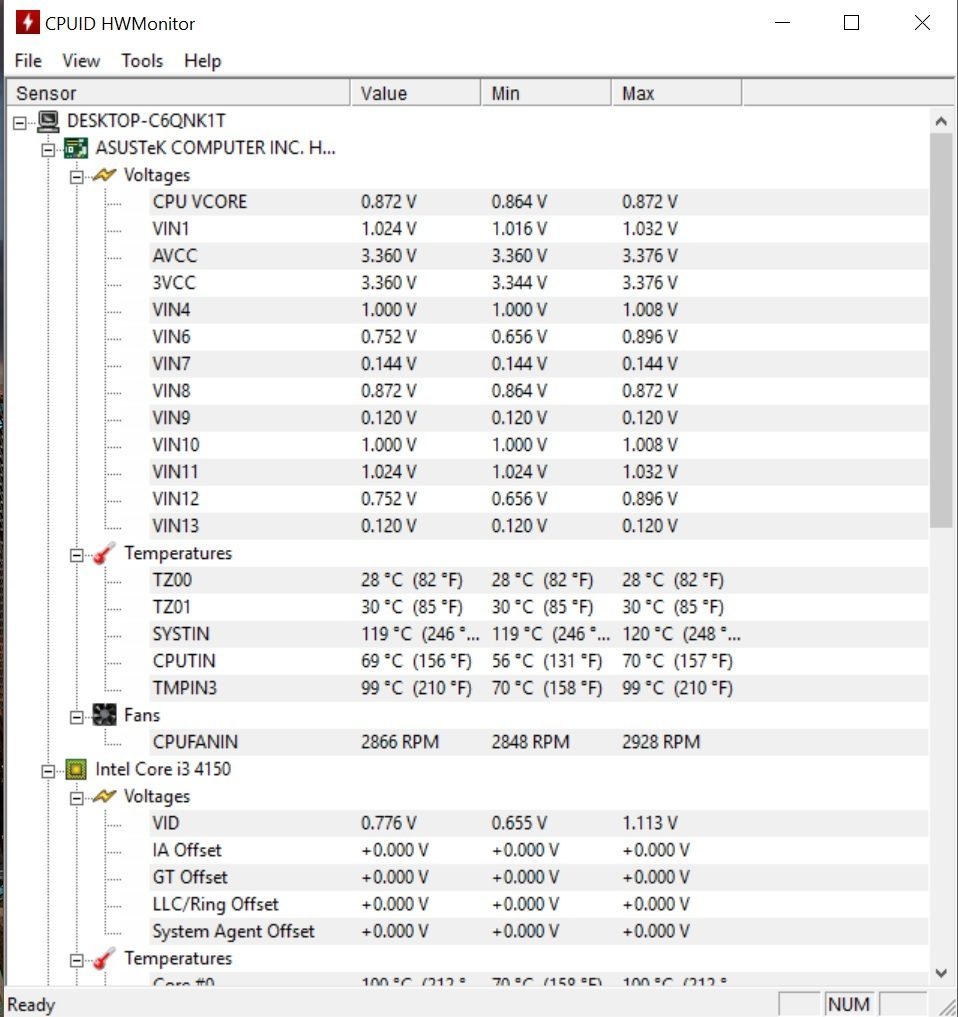The height and width of the screenshot is (1017, 958).
Task: Click the Intel Core i3 Temperatures thermometer icon
Action: coord(104,959)
